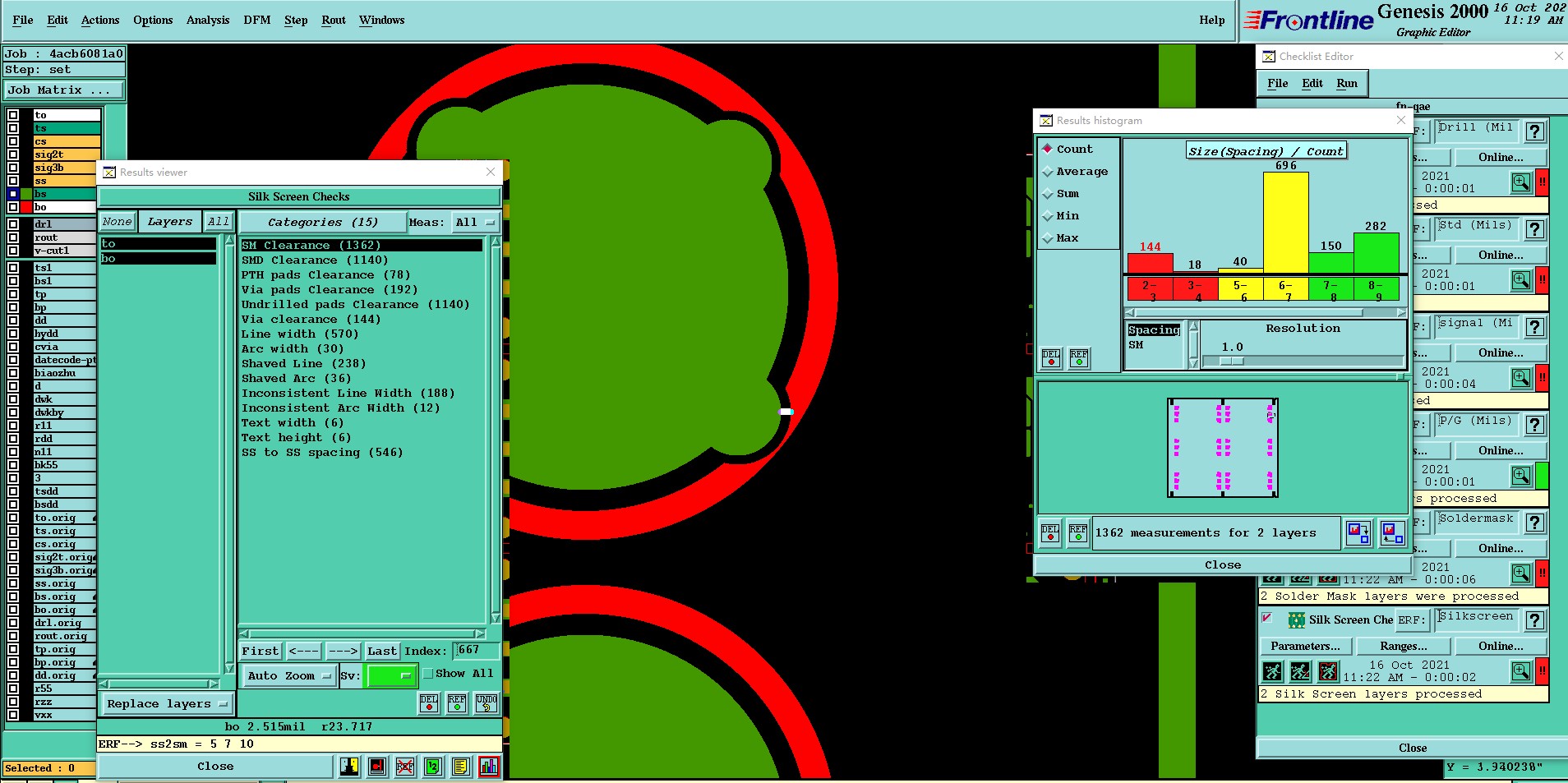Open the histogram icon in Results viewer
Screen dimensions: 1568x783
coord(489,767)
